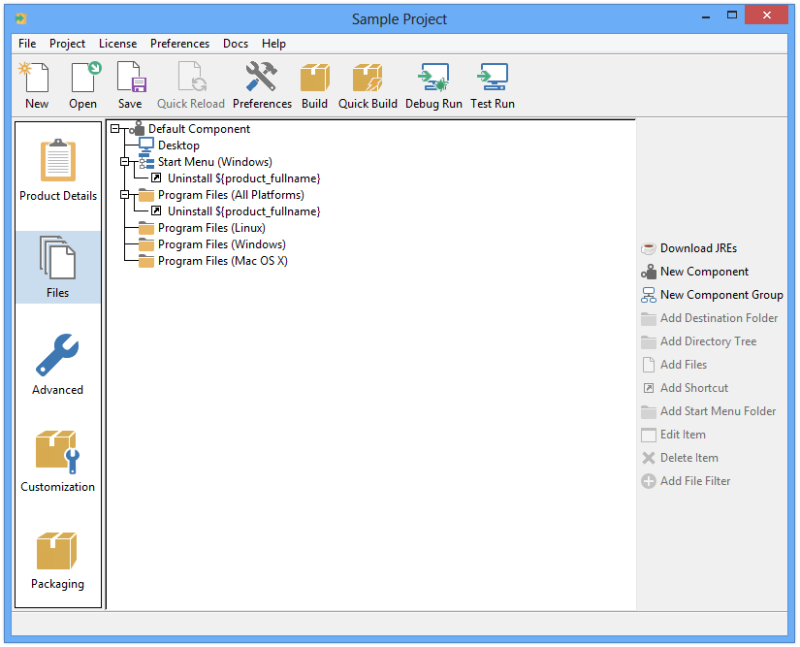The image size is (800, 647).
Task: Click the Add Shortcut text label
Action: pyautogui.click(x=694, y=388)
